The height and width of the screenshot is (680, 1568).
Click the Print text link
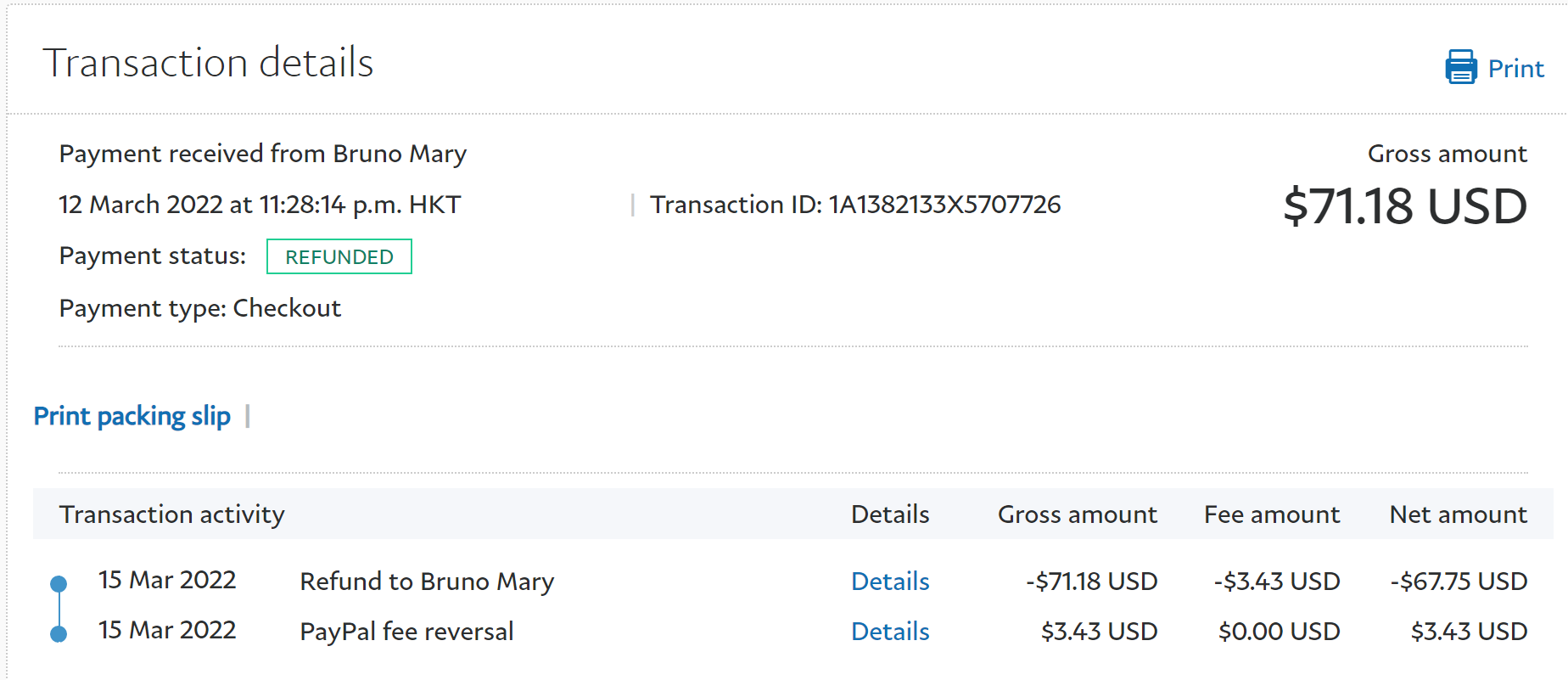point(1515,69)
